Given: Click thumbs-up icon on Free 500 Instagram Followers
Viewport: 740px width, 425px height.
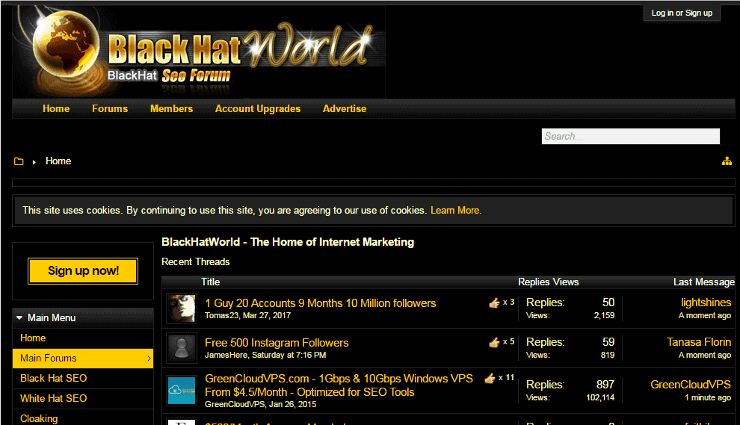Looking at the screenshot, I should 494,342.
